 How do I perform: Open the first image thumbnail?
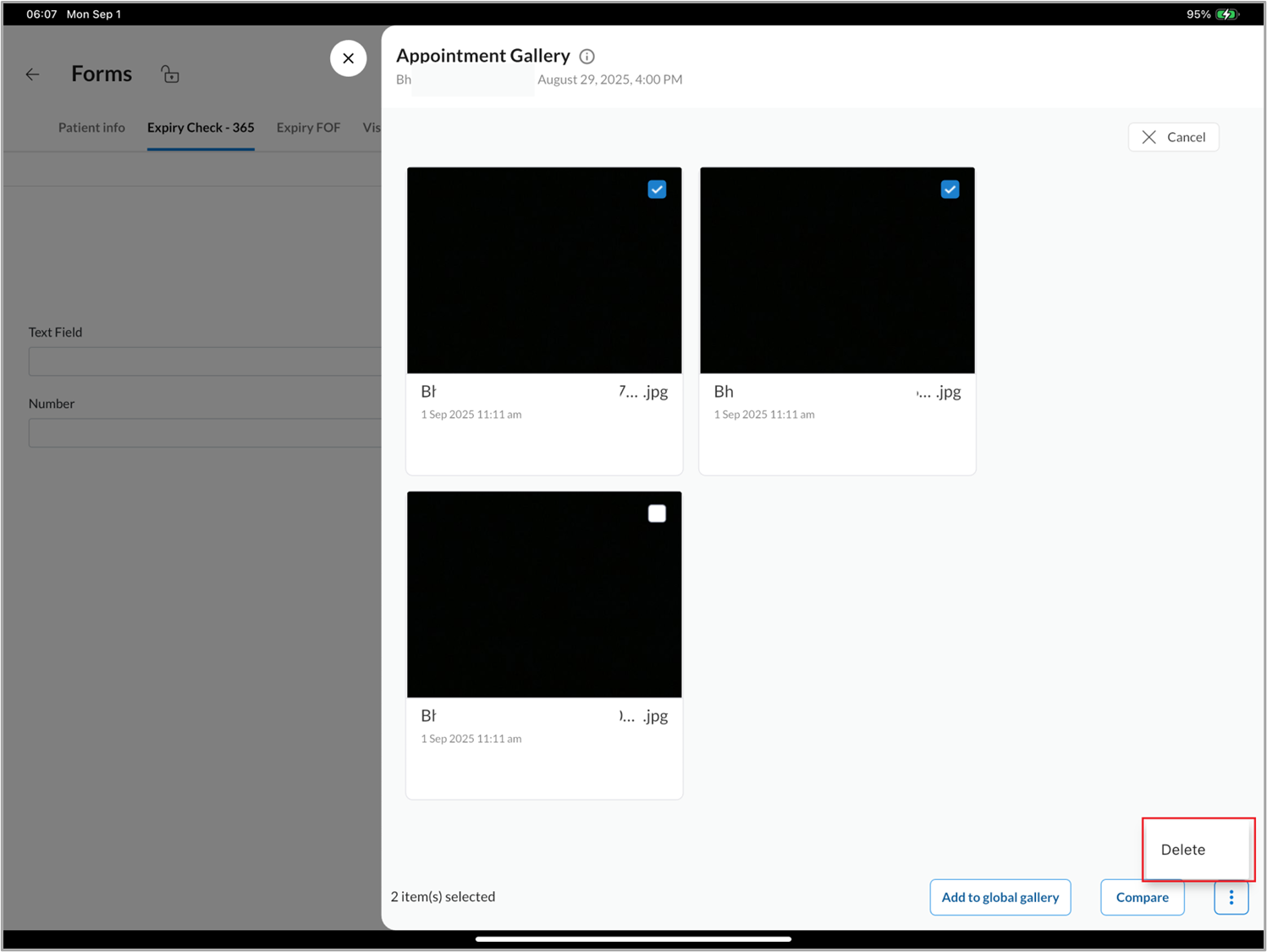point(544,270)
